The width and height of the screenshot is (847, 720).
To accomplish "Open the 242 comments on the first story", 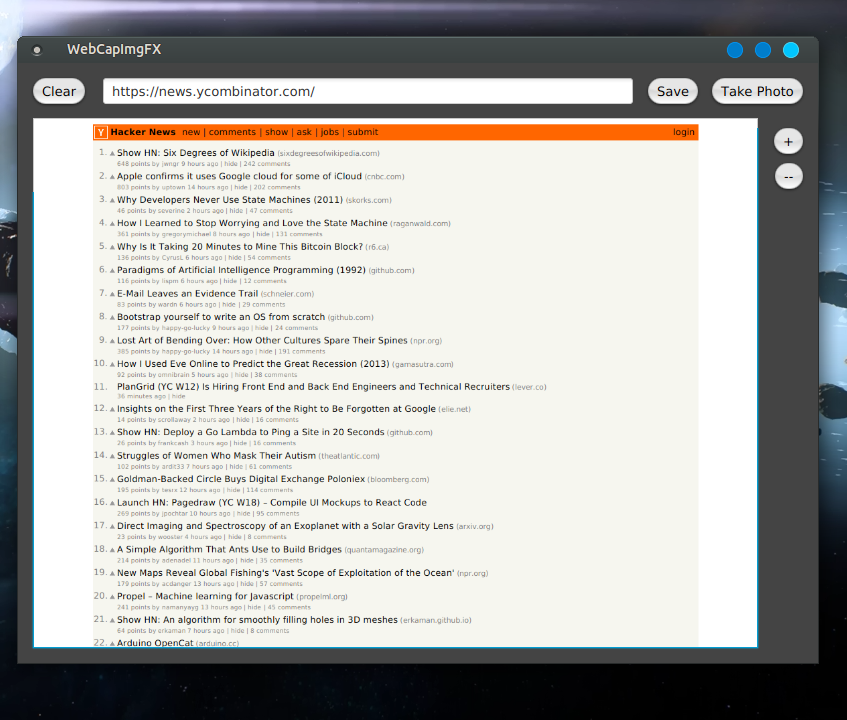I will coord(267,163).
